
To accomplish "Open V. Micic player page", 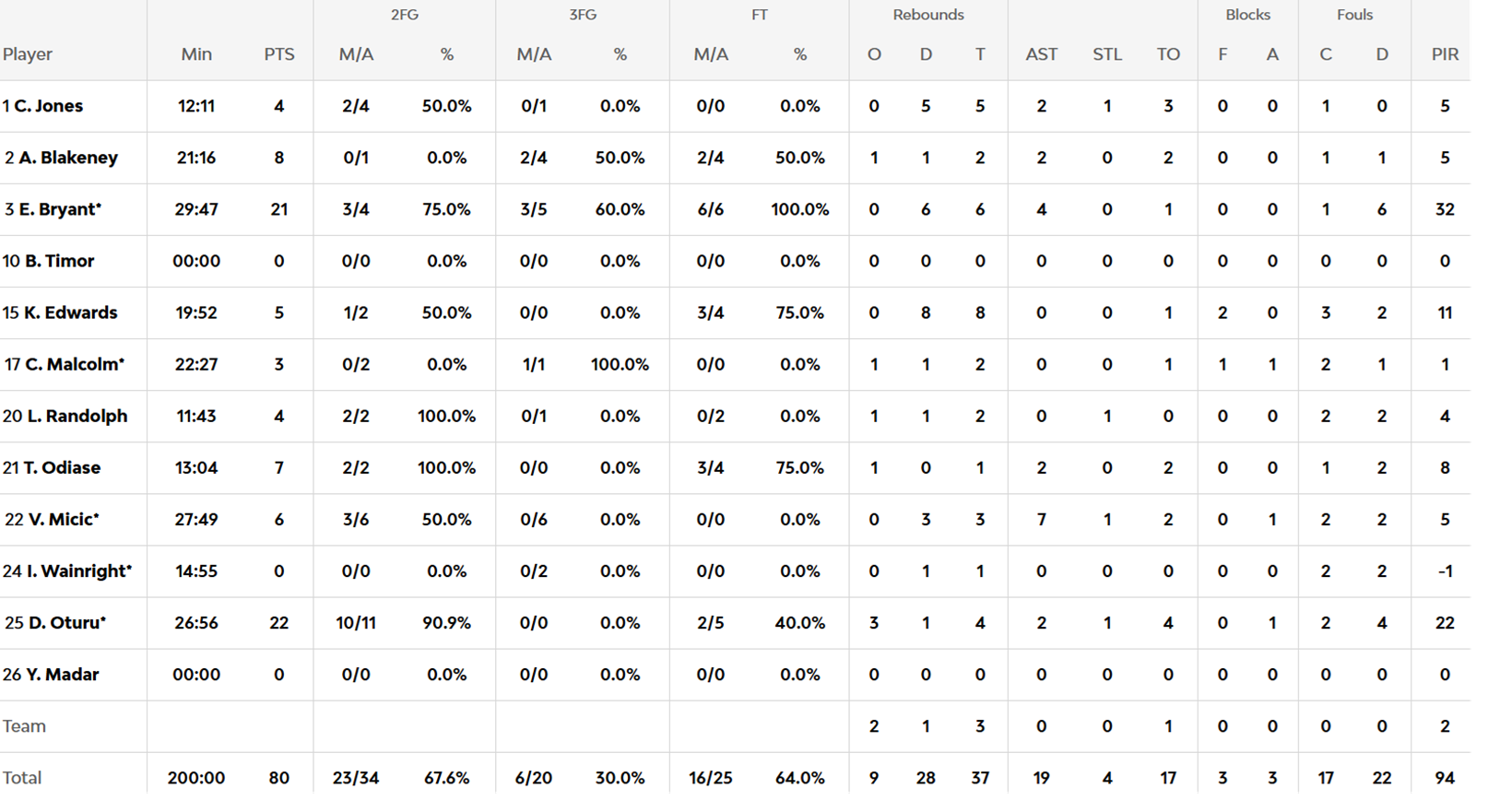I will click(63, 519).
